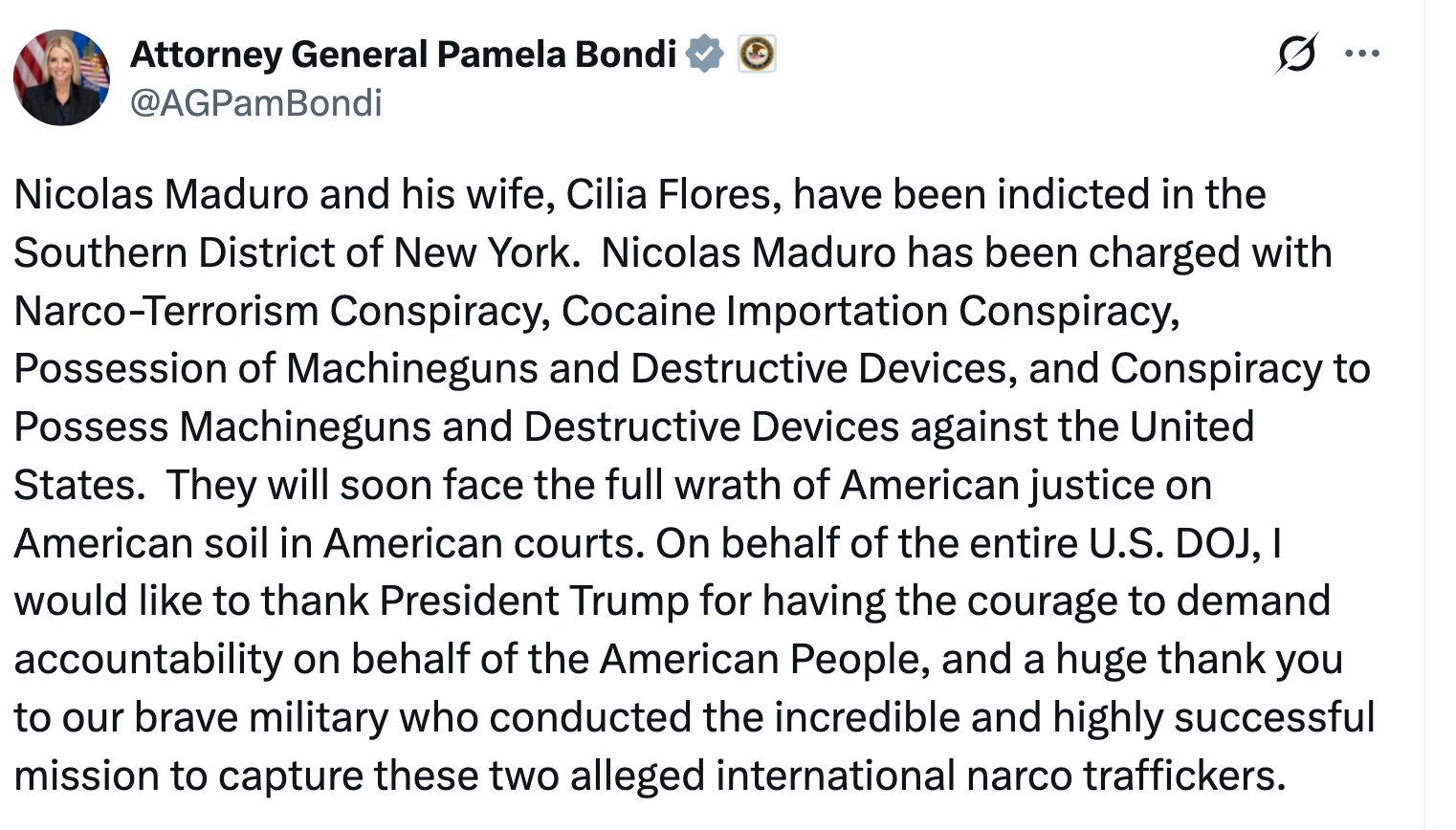Open the @AGPamBondi handle link
The height and width of the screenshot is (830, 1456).
[255, 102]
